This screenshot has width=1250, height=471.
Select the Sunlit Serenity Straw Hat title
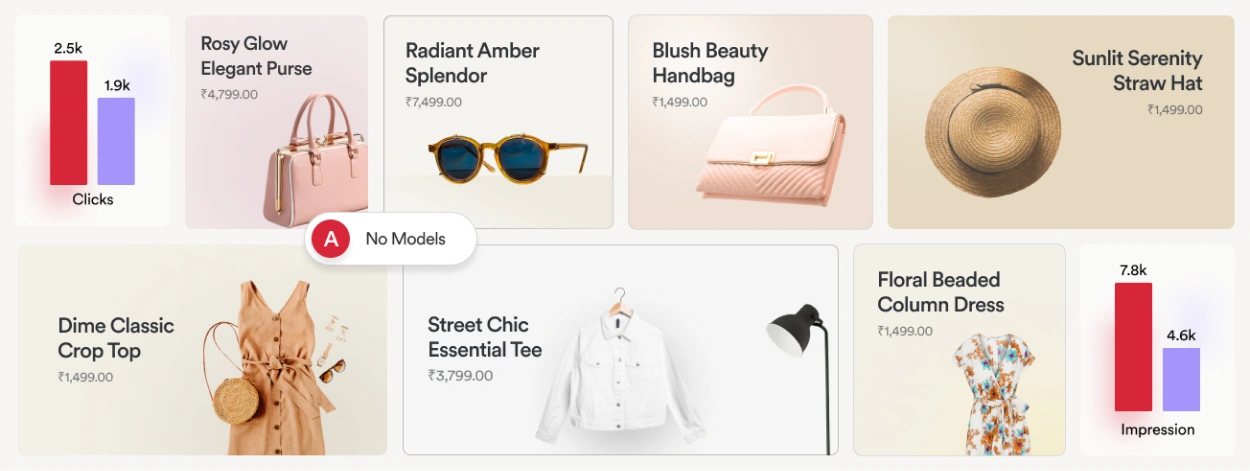pos(1137,70)
